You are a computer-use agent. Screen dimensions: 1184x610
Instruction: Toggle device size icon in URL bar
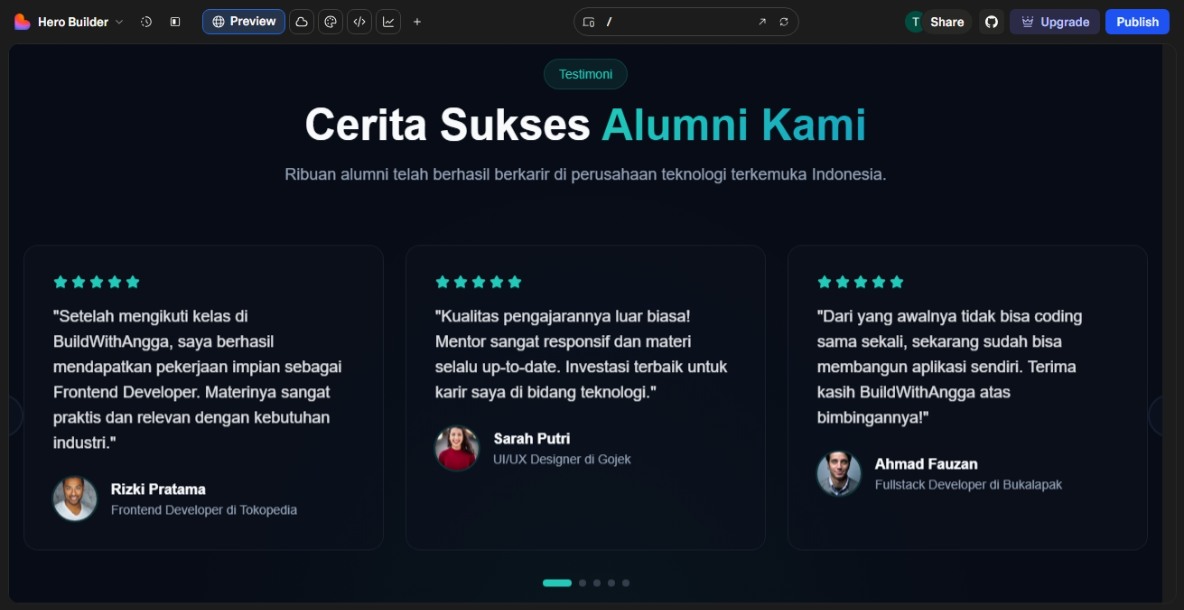(589, 22)
